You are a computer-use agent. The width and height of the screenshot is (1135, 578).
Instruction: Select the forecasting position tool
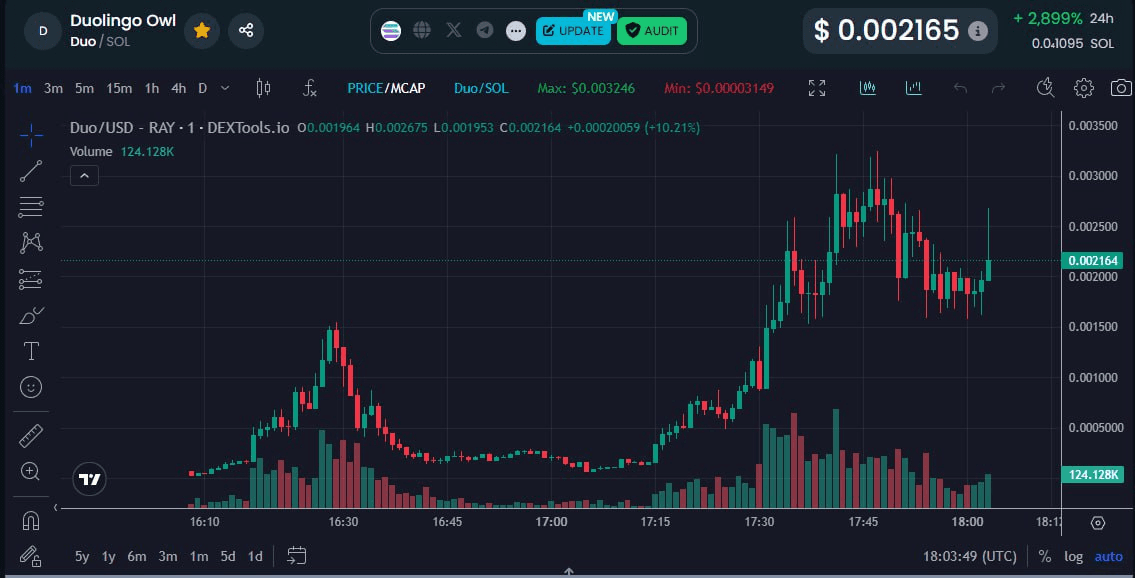coord(31,279)
